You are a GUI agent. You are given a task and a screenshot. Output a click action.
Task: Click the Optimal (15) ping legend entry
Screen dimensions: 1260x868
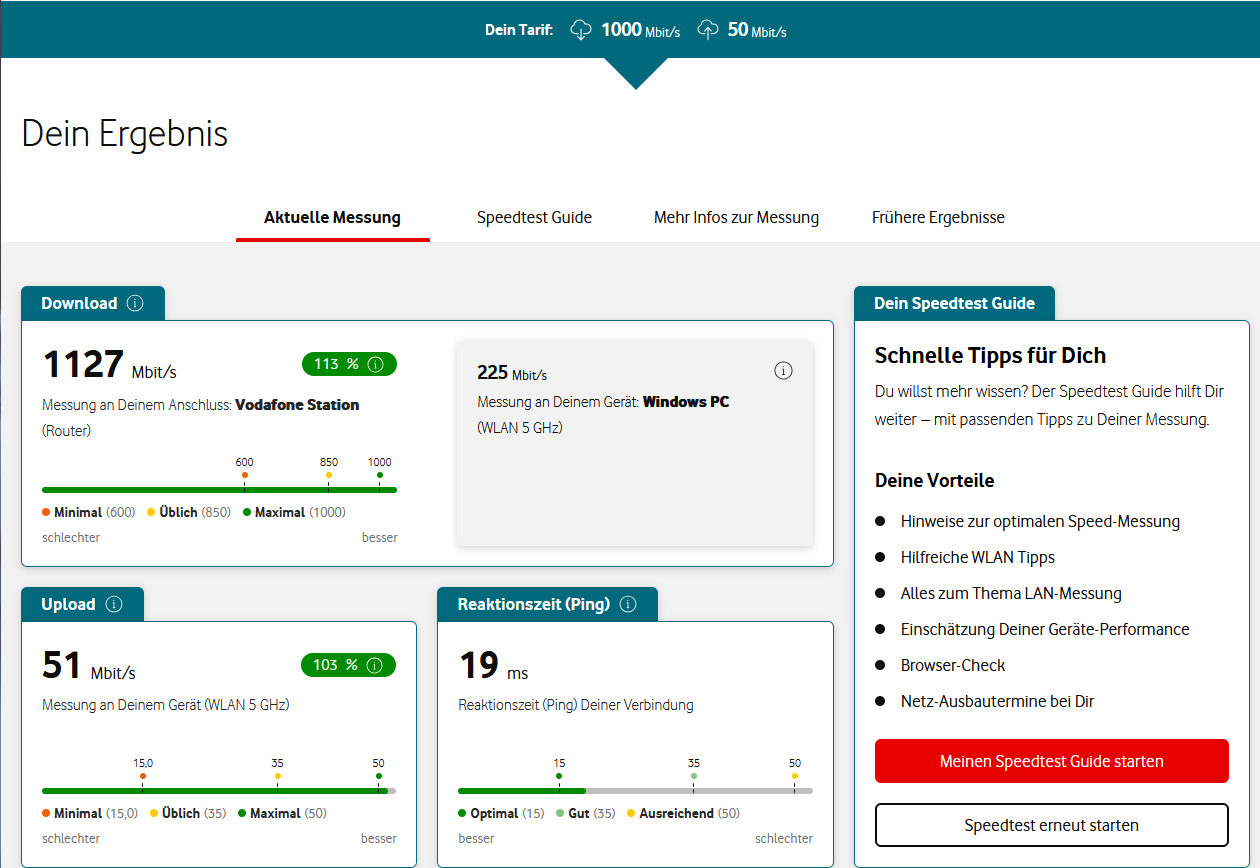click(501, 813)
